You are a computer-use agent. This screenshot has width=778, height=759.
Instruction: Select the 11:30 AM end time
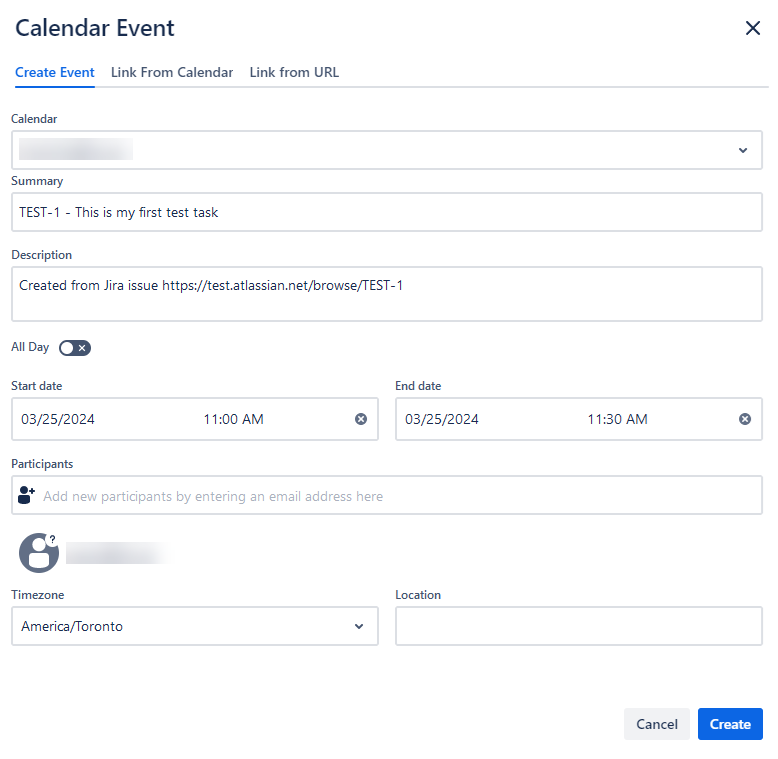617,419
